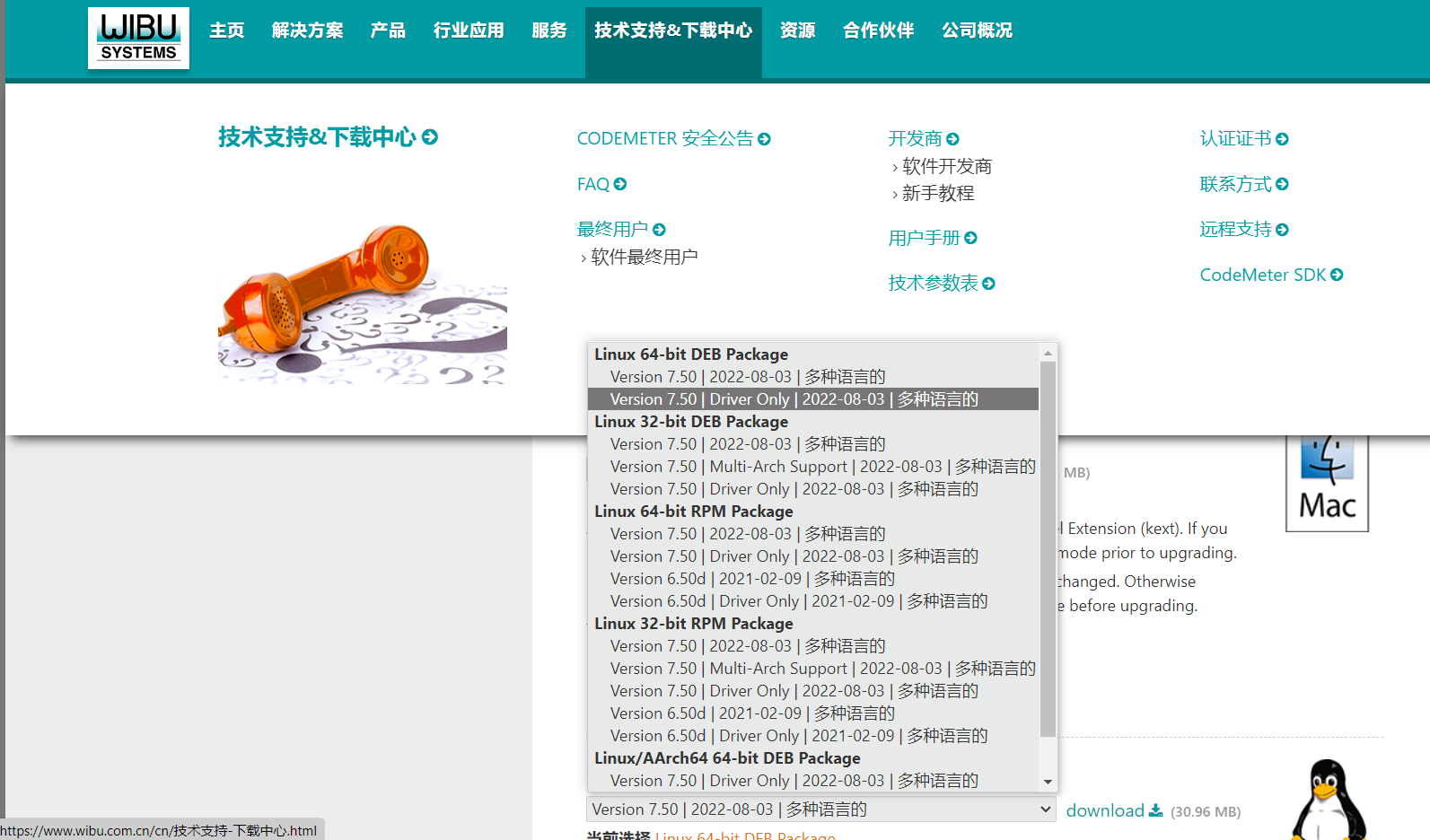Select Linux 32-bit RPM Version 7.50 full option

[x=813, y=646]
